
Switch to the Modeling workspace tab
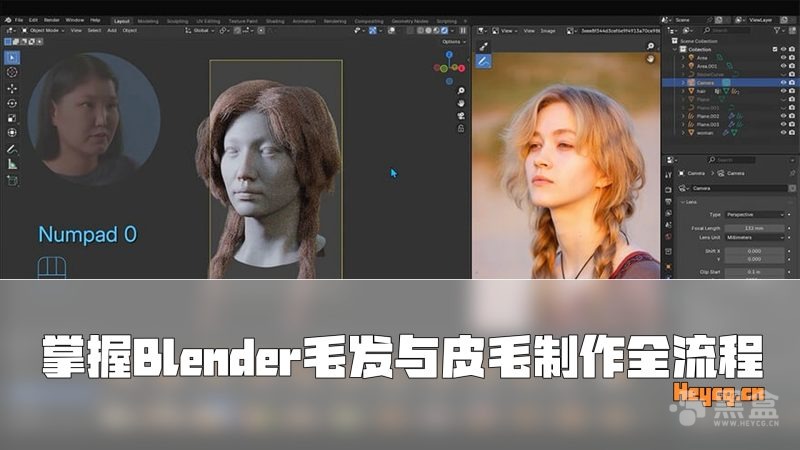(148, 21)
